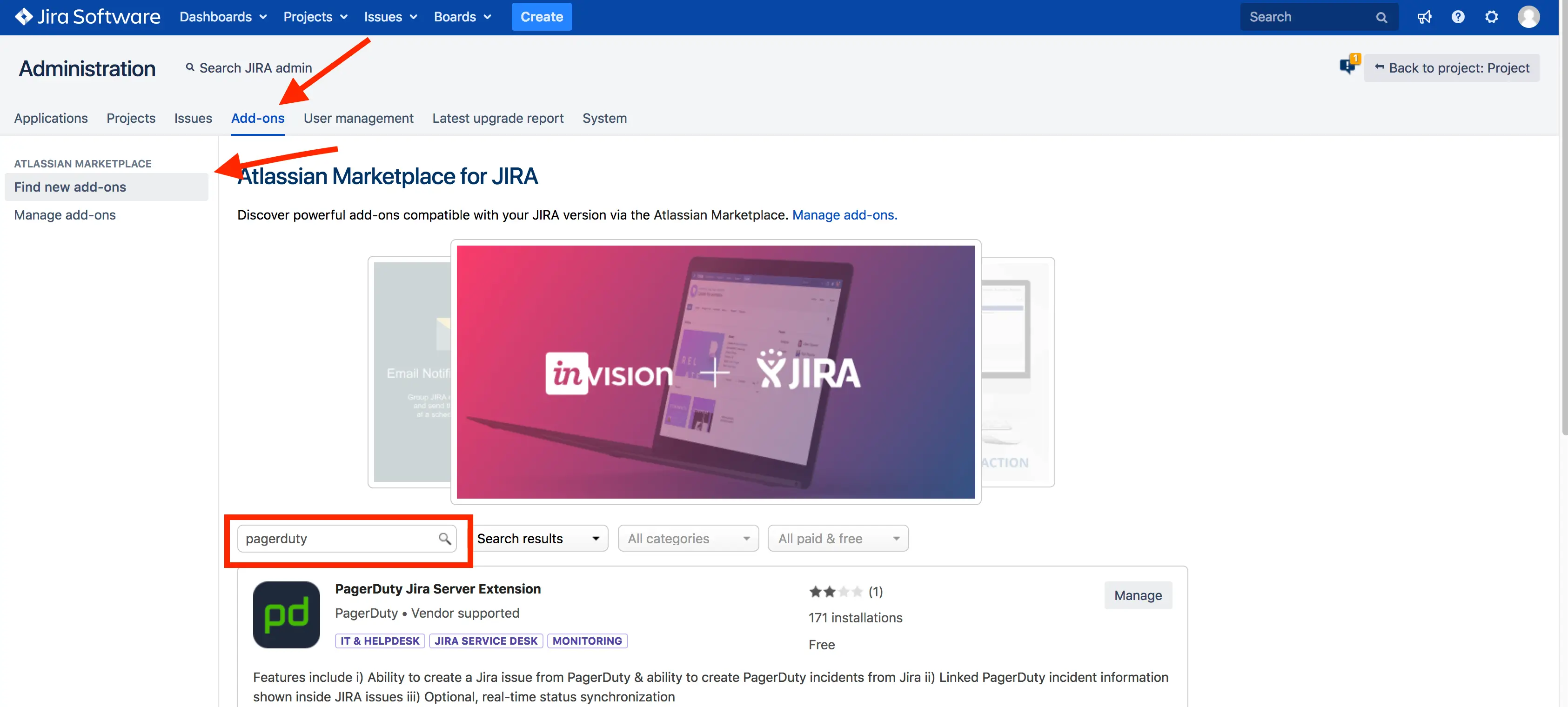Image resolution: width=1568 pixels, height=707 pixels.
Task: Click the top navigation search magnifier icon
Action: pos(1381,18)
